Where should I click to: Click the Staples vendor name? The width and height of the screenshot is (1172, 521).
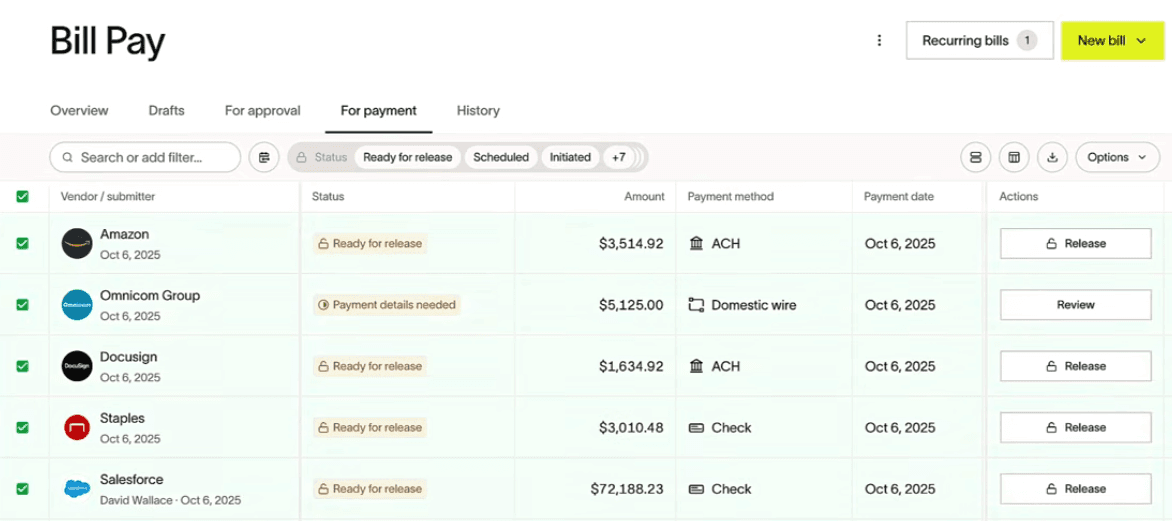(123, 418)
